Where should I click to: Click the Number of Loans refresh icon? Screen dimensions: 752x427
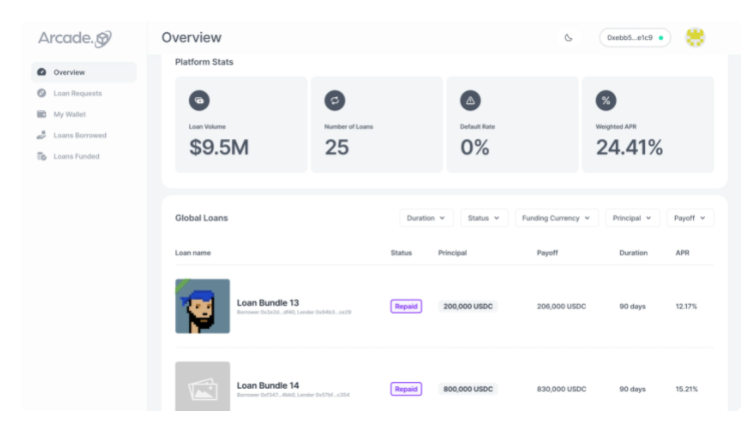[x=335, y=100]
